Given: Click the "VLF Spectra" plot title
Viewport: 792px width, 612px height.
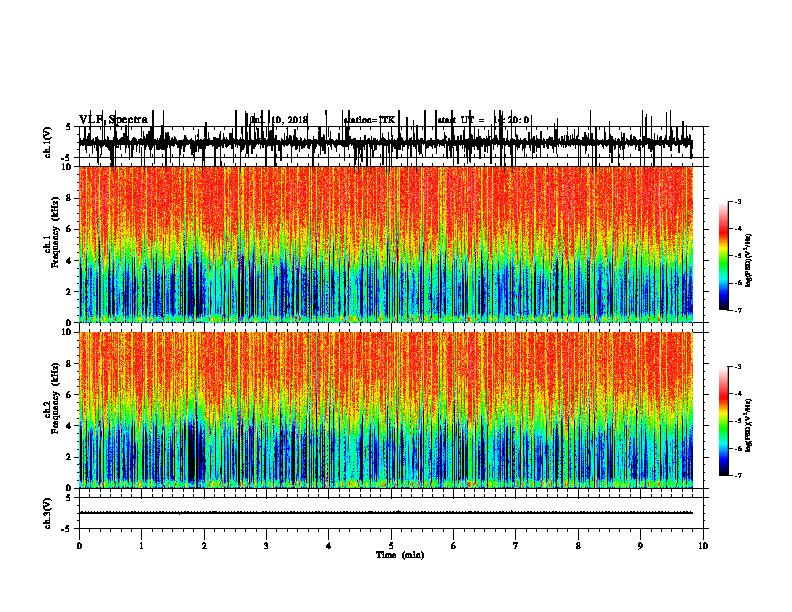Looking at the screenshot, I should (113, 120).
